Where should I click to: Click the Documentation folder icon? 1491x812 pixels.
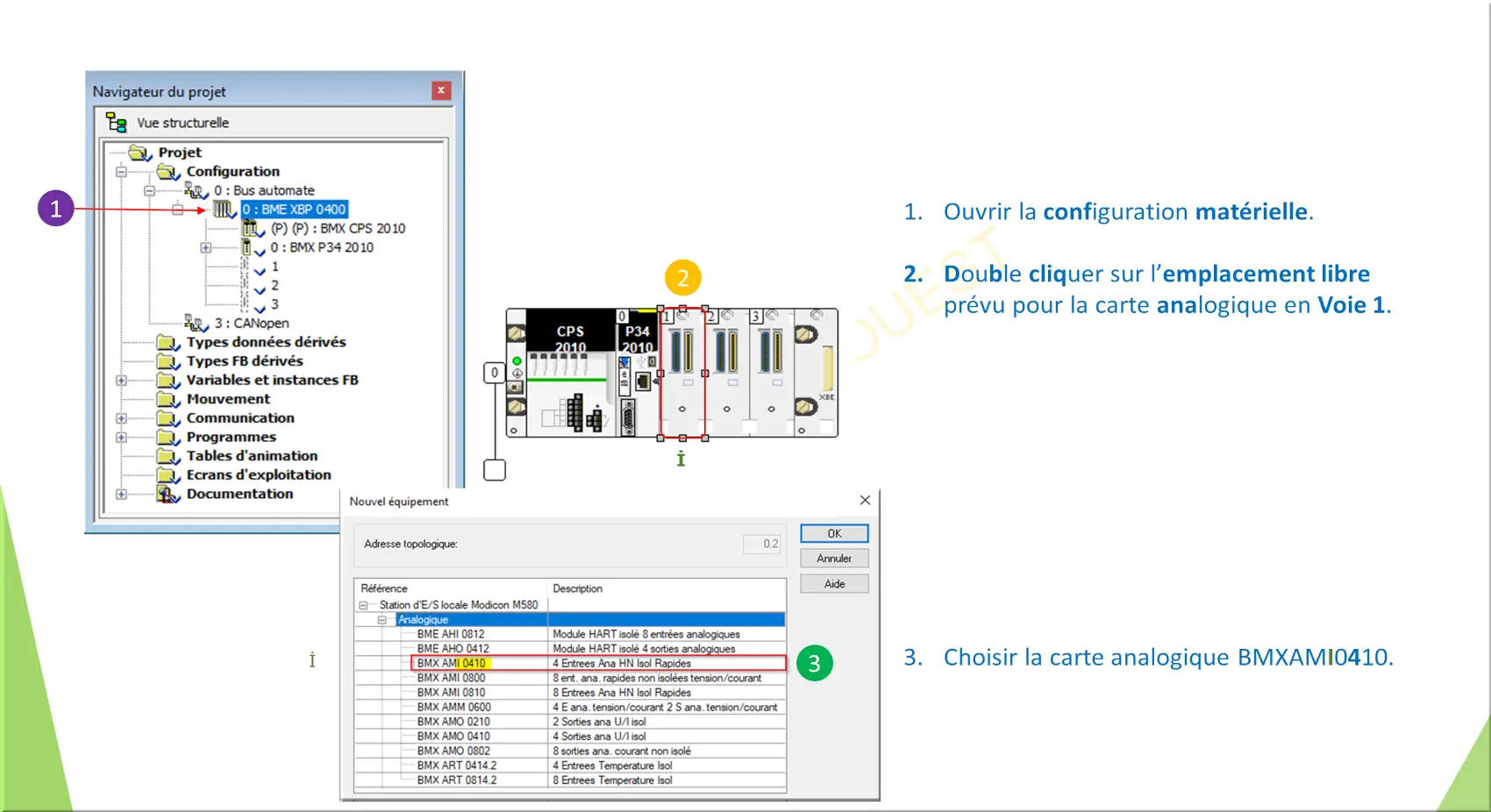(168, 495)
